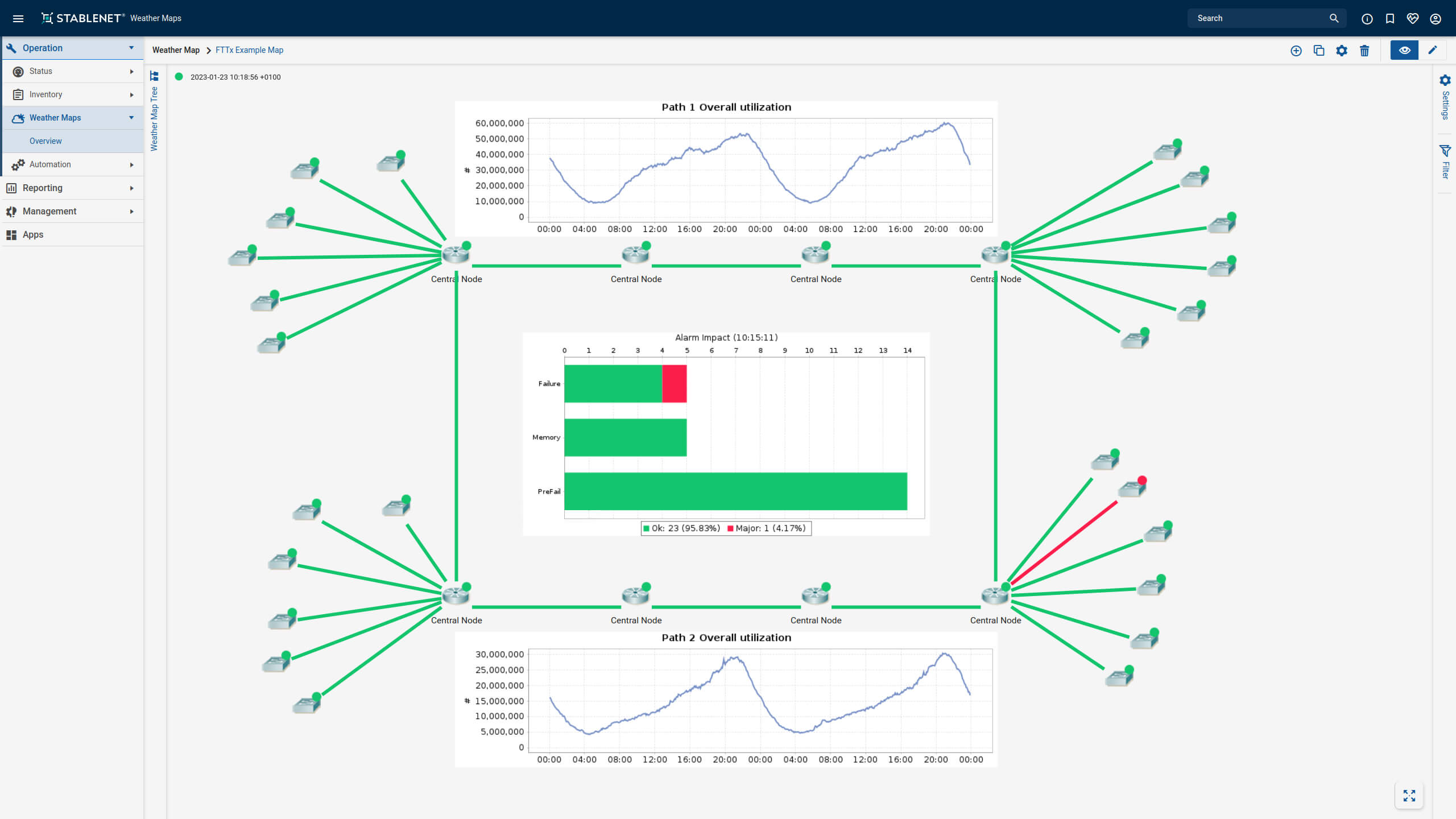Click the green status indicator dot
The width and height of the screenshot is (1456, 819).
click(179, 77)
